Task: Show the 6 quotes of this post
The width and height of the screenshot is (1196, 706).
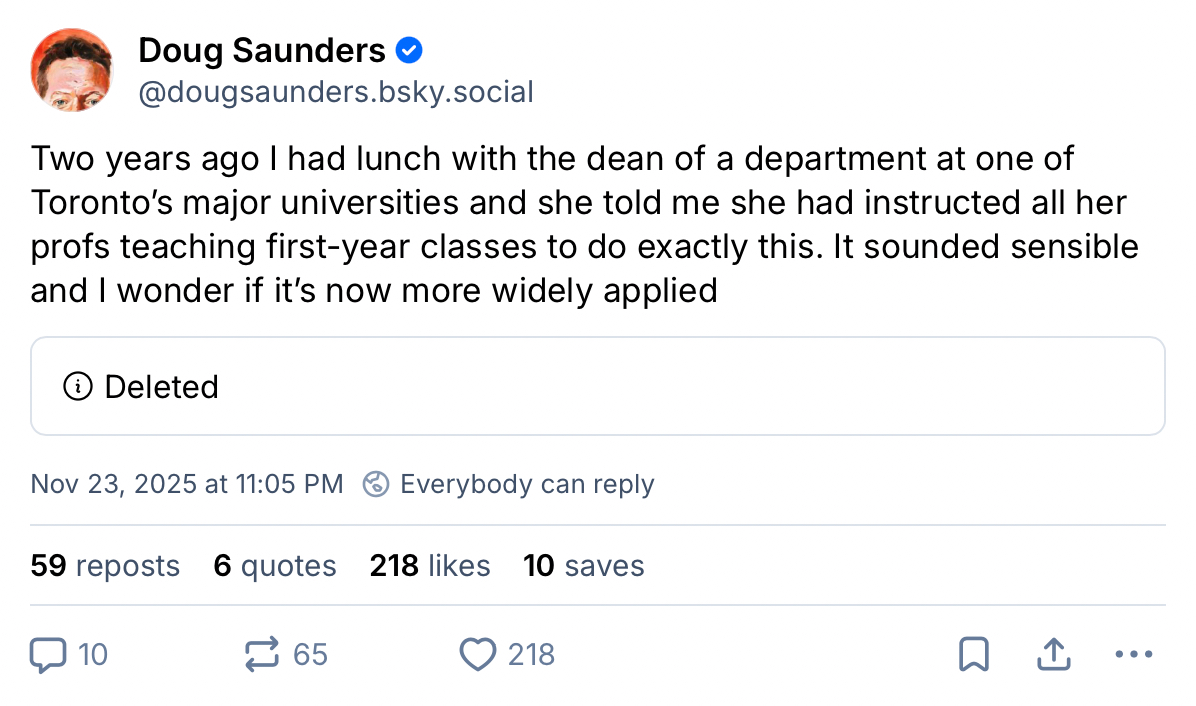Action: click(x=275, y=566)
